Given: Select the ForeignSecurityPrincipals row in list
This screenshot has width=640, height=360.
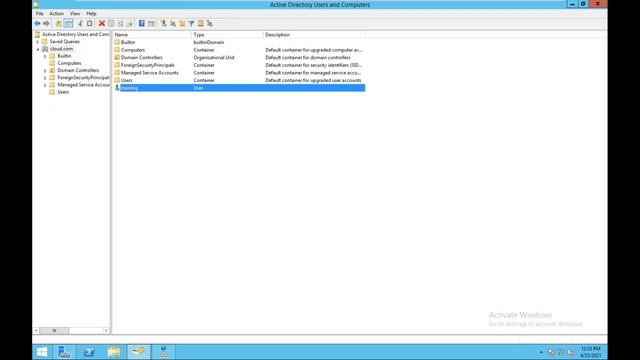Looking at the screenshot, I should [x=239, y=65].
